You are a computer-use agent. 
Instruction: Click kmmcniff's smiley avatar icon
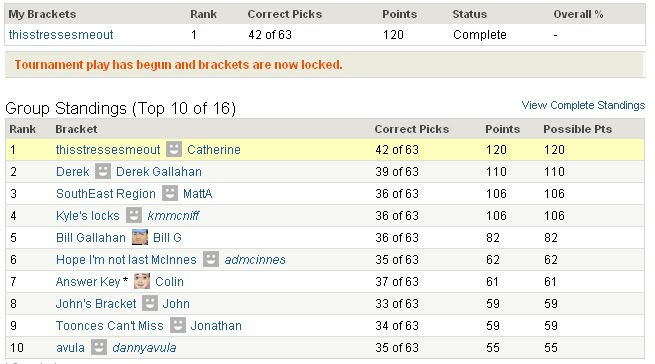(x=134, y=215)
